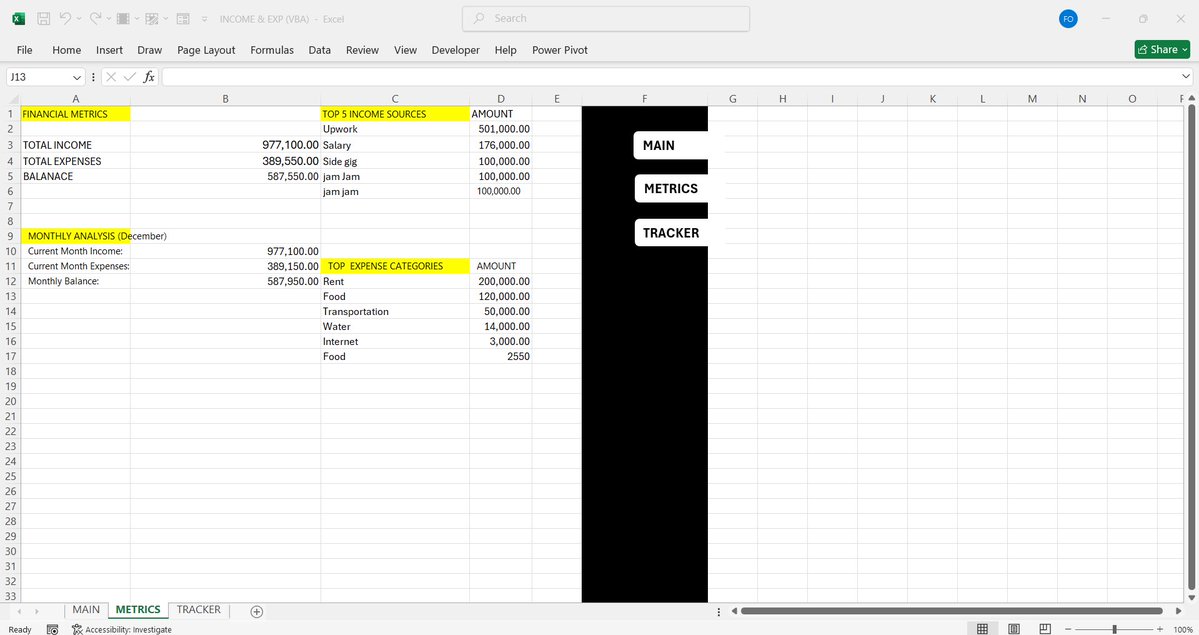The image size is (1199, 635).
Task: Select the Transportation cell
Action: pyautogui.click(x=395, y=311)
